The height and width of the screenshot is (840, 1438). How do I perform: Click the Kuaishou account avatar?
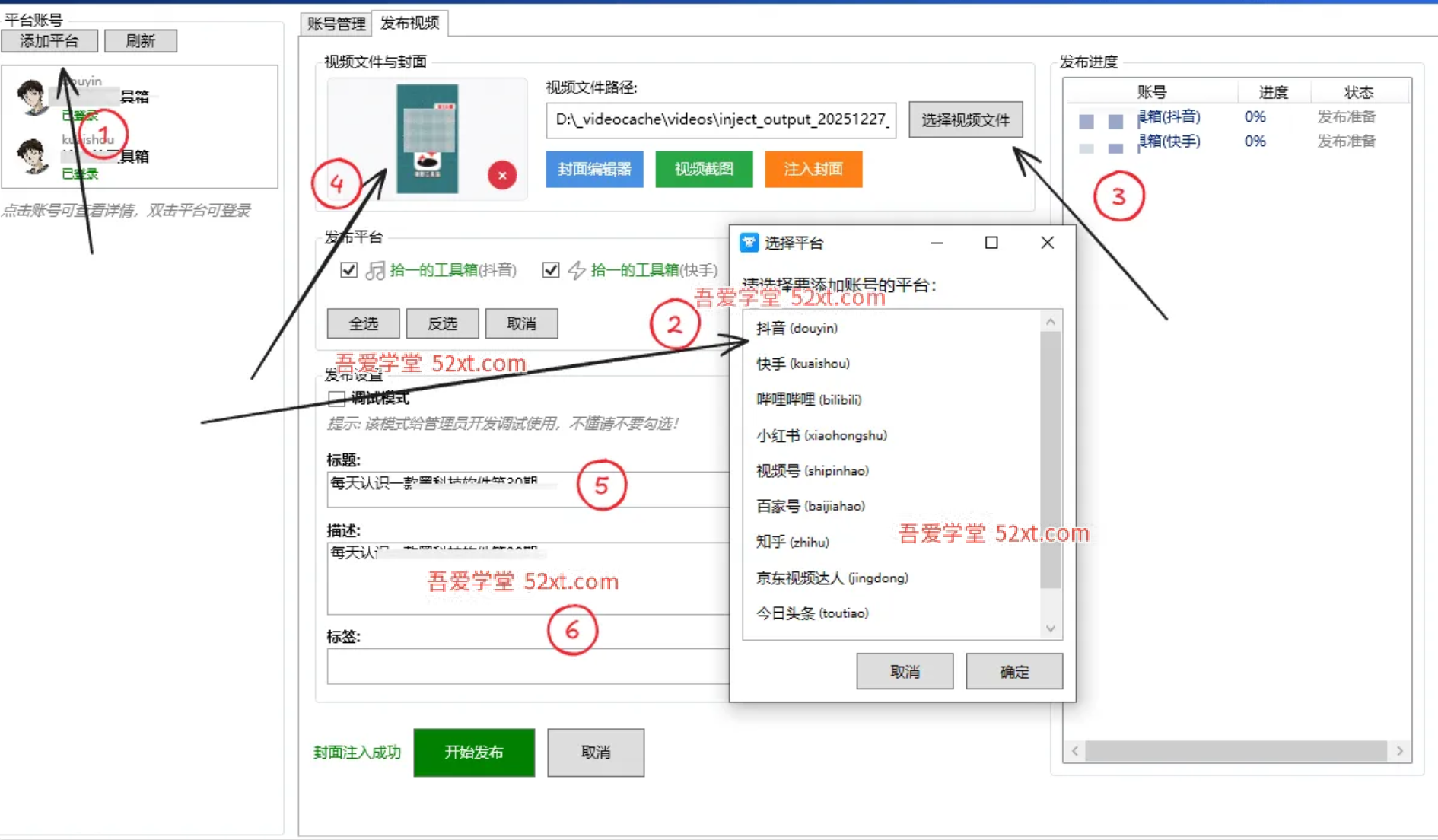(x=32, y=155)
